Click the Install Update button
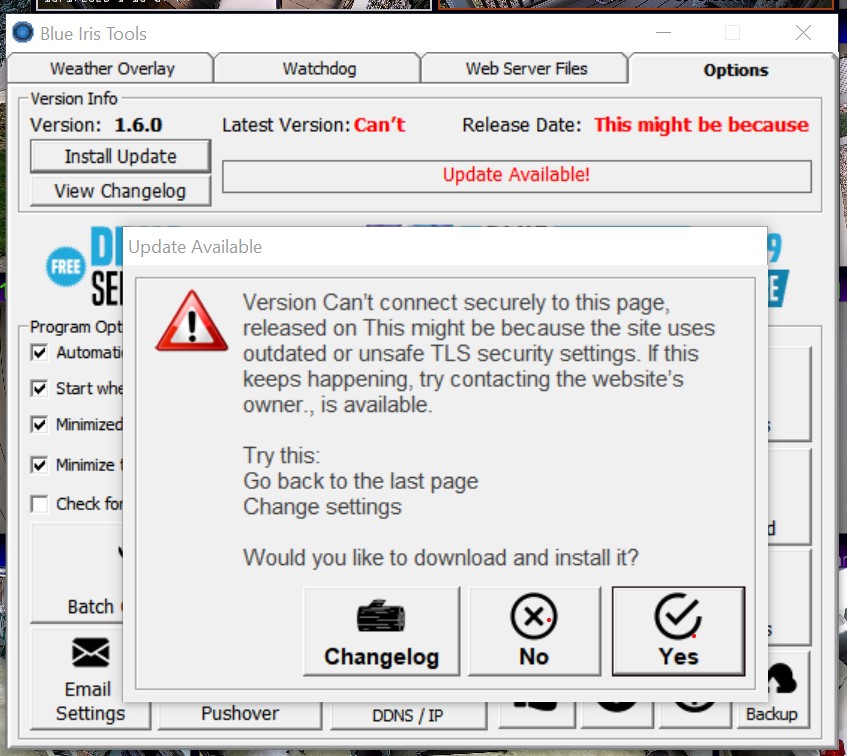The image size is (847, 756). pyautogui.click(x=120, y=156)
